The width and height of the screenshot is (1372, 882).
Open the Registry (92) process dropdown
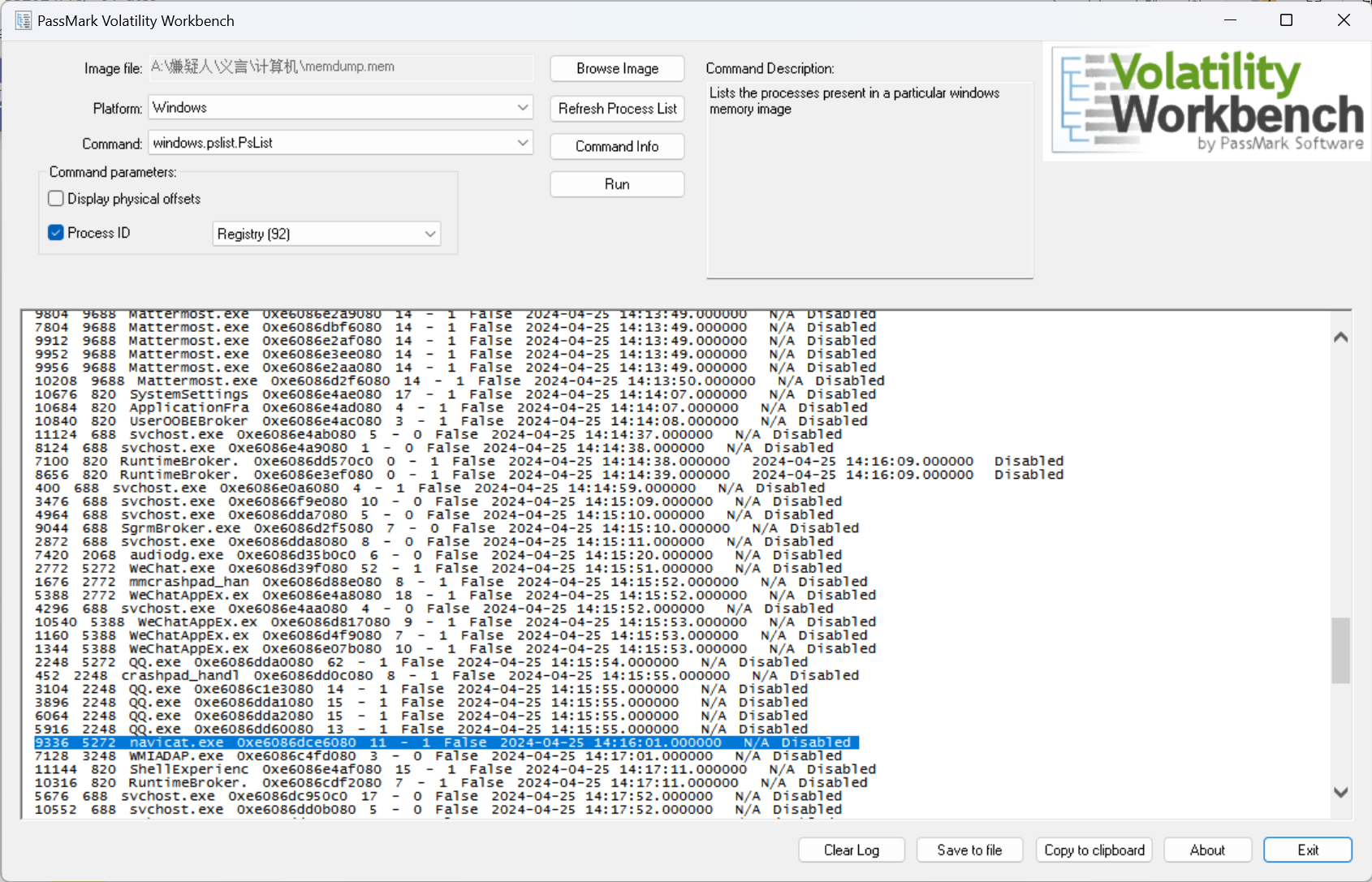click(326, 234)
